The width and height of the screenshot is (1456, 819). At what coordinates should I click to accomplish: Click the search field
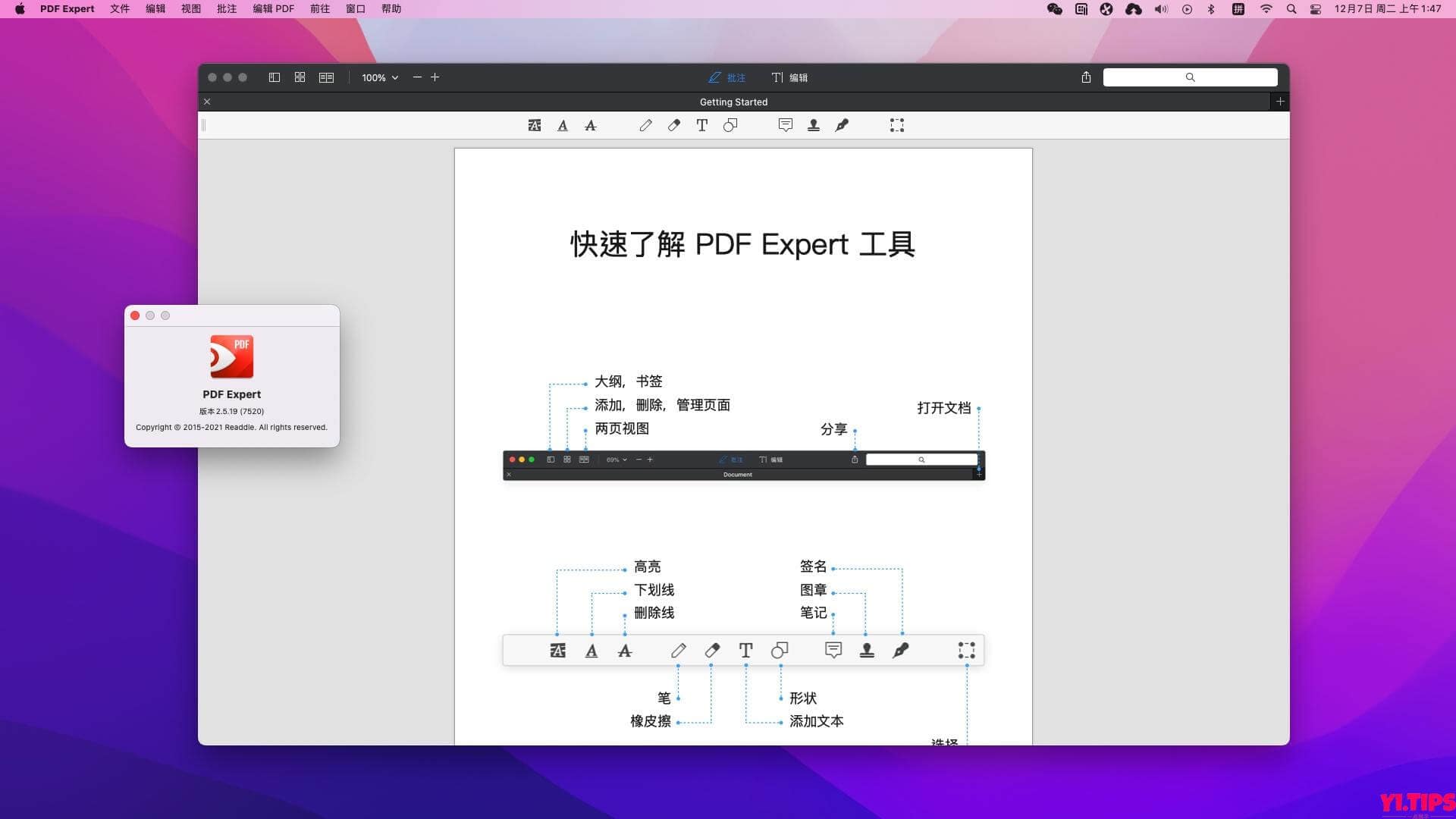click(1191, 77)
